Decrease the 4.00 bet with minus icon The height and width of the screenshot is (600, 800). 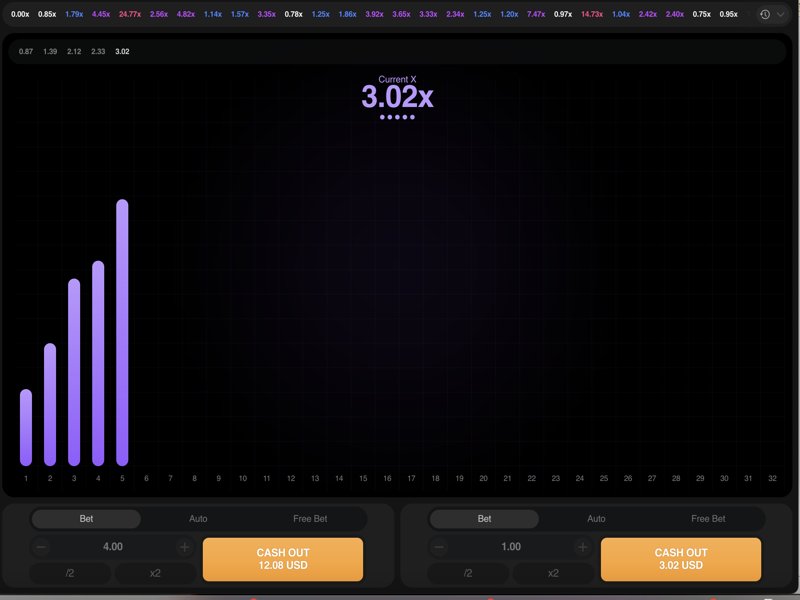[41, 547]
